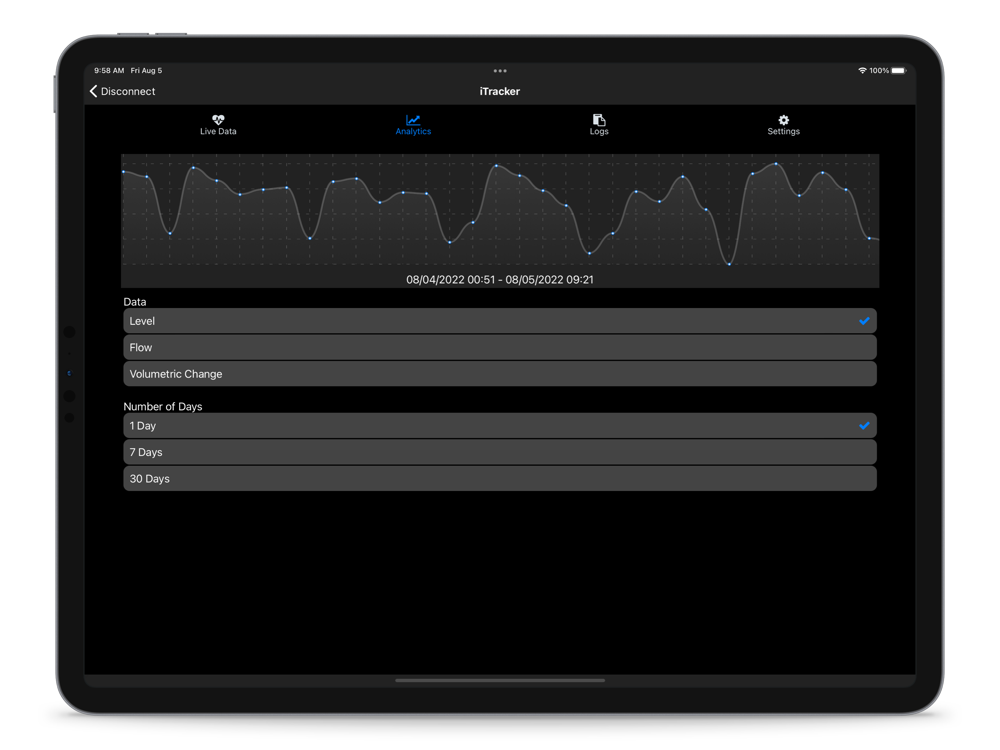
Task: Tap the back chevron beside Disconnect
Action: point(94,91)
